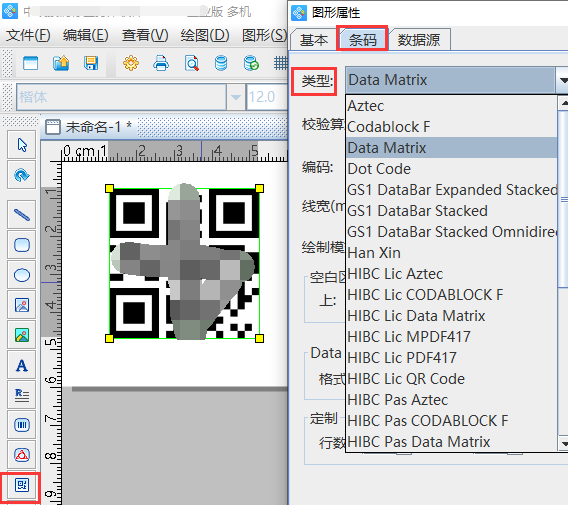568x505 pixels.
Task: Select the arrow pointer tool
Action: pos(22,145)
